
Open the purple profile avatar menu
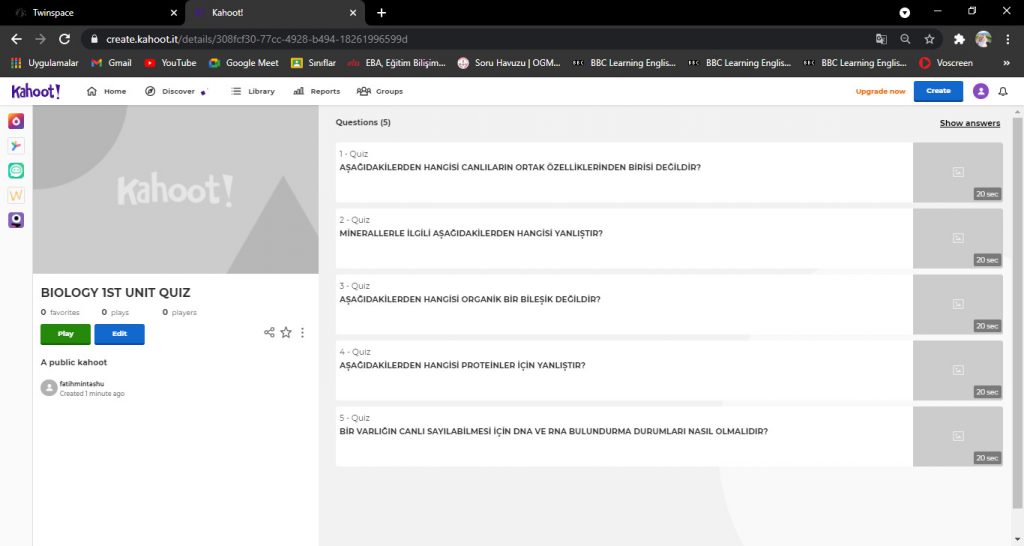pyautogui.click(x=980, y=91)
